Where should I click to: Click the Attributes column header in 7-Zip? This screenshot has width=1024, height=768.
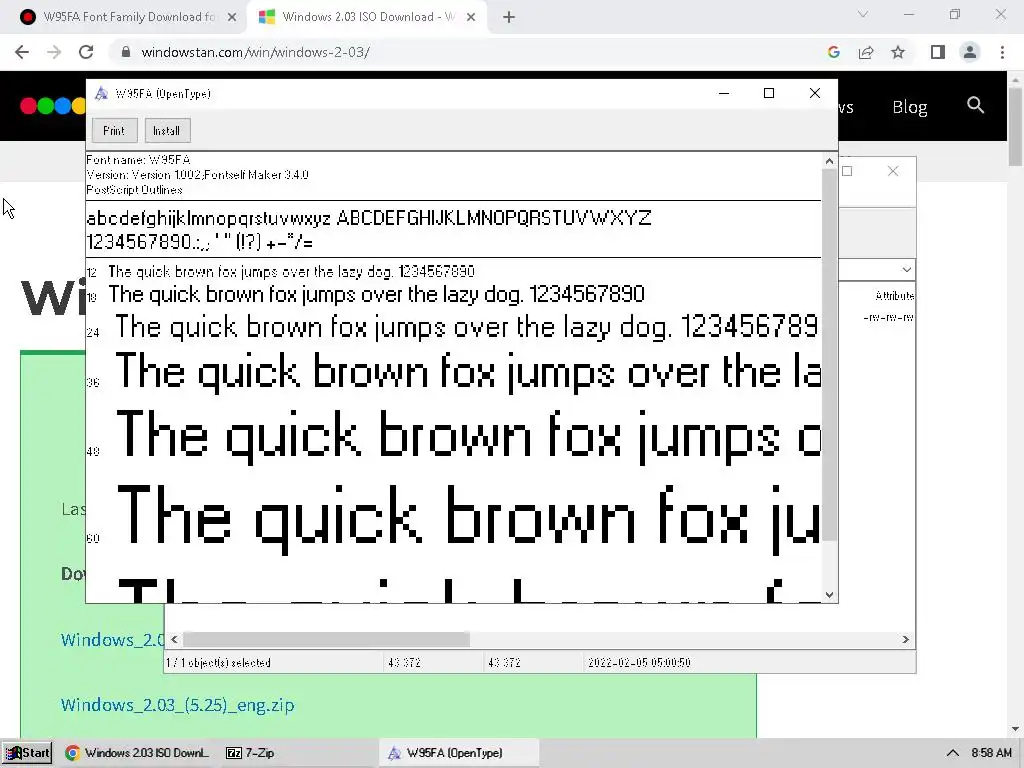pos(894,296)
